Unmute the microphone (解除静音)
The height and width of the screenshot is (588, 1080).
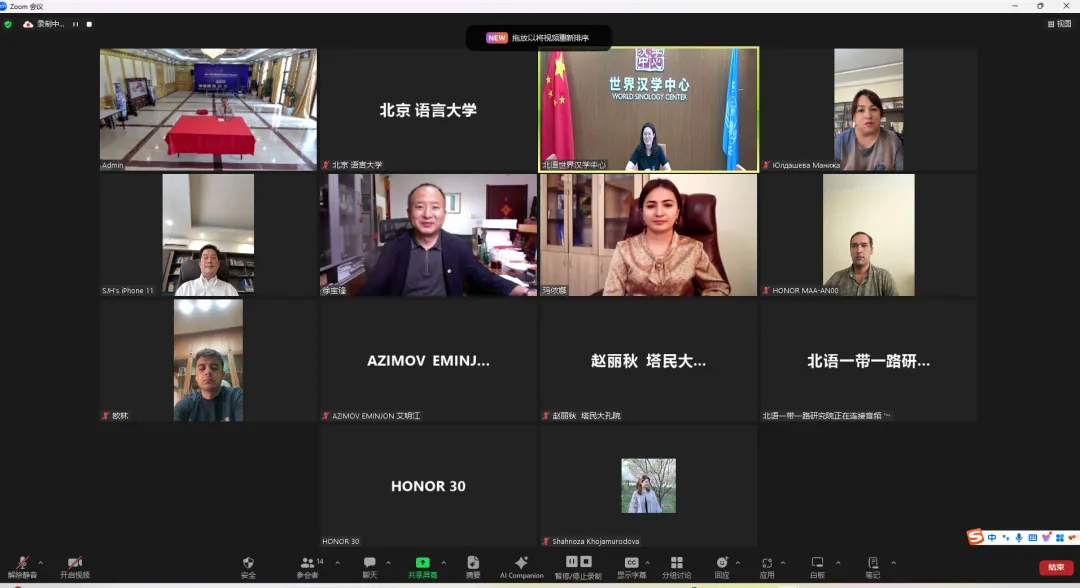22,566
